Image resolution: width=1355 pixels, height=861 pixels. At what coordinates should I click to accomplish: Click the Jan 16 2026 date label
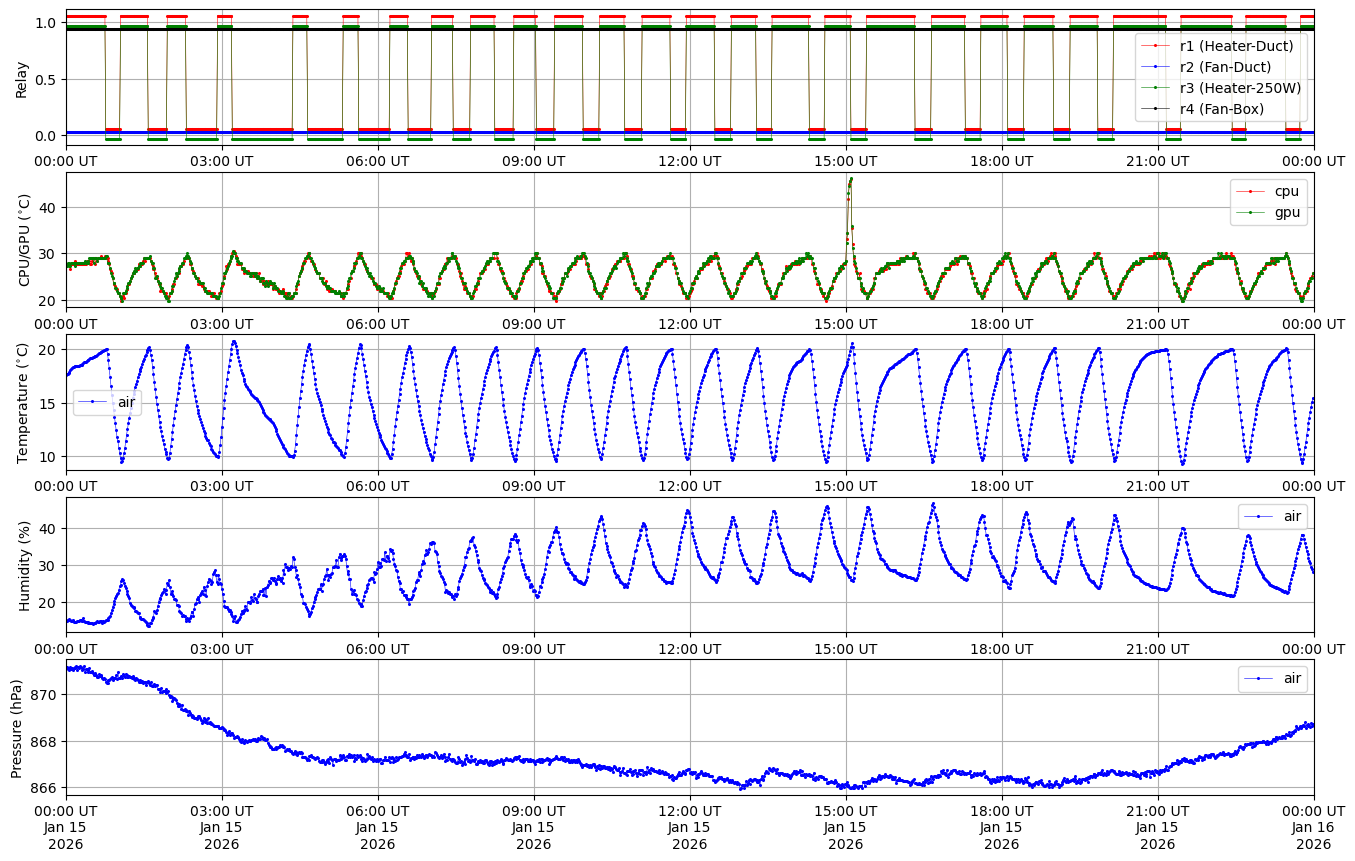[x=1313, y=835]
